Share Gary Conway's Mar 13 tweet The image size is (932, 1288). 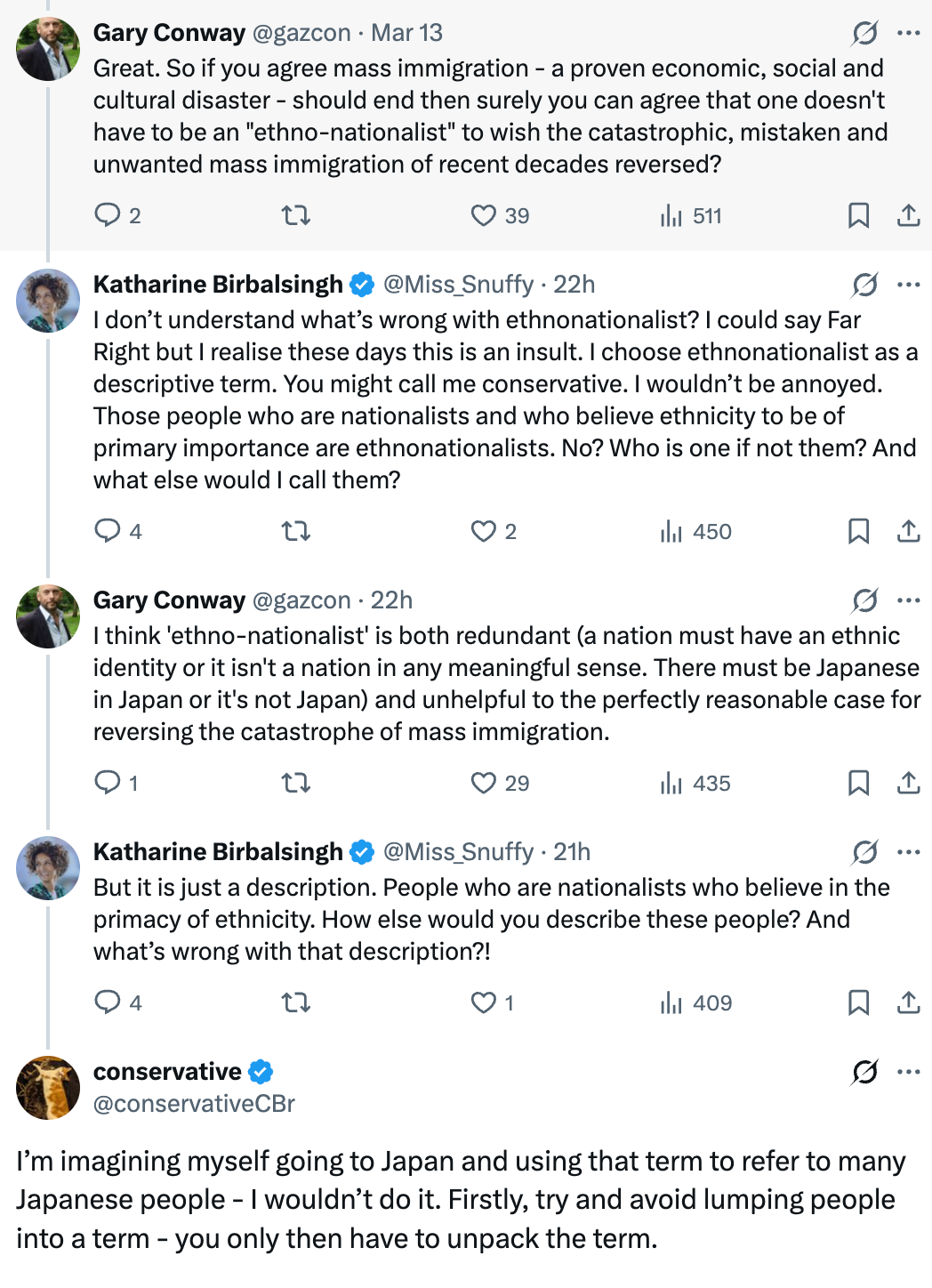908,215
